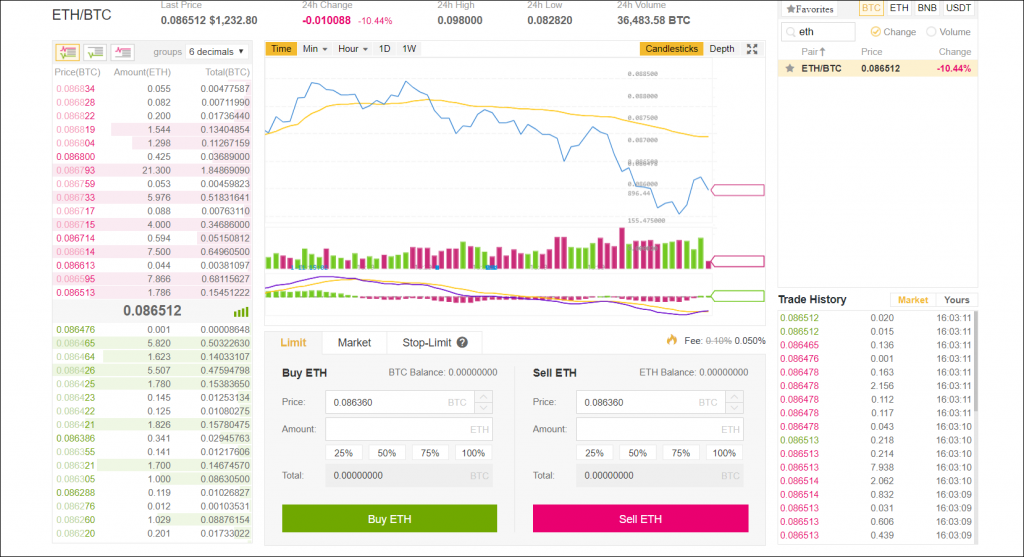Image resolution: width=1024 pixels, height=557 pixels.
Task: Sort pairs by the Pair column arrow
Action: (822, 52)
